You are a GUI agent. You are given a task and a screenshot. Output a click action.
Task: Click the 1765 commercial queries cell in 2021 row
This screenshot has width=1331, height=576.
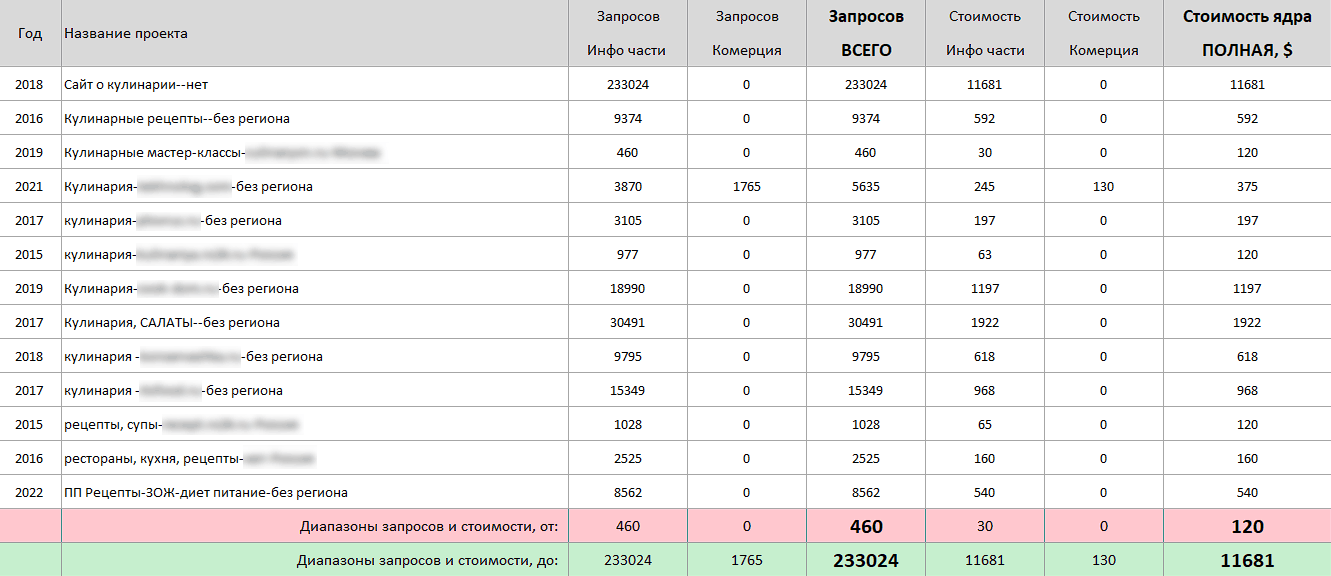pyautogui.click(x=746, y=187)
